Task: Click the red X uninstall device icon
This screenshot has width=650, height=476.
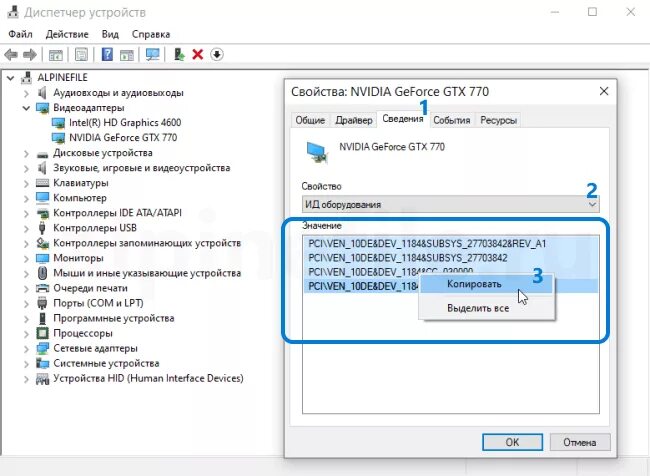Action: (198, 54)
